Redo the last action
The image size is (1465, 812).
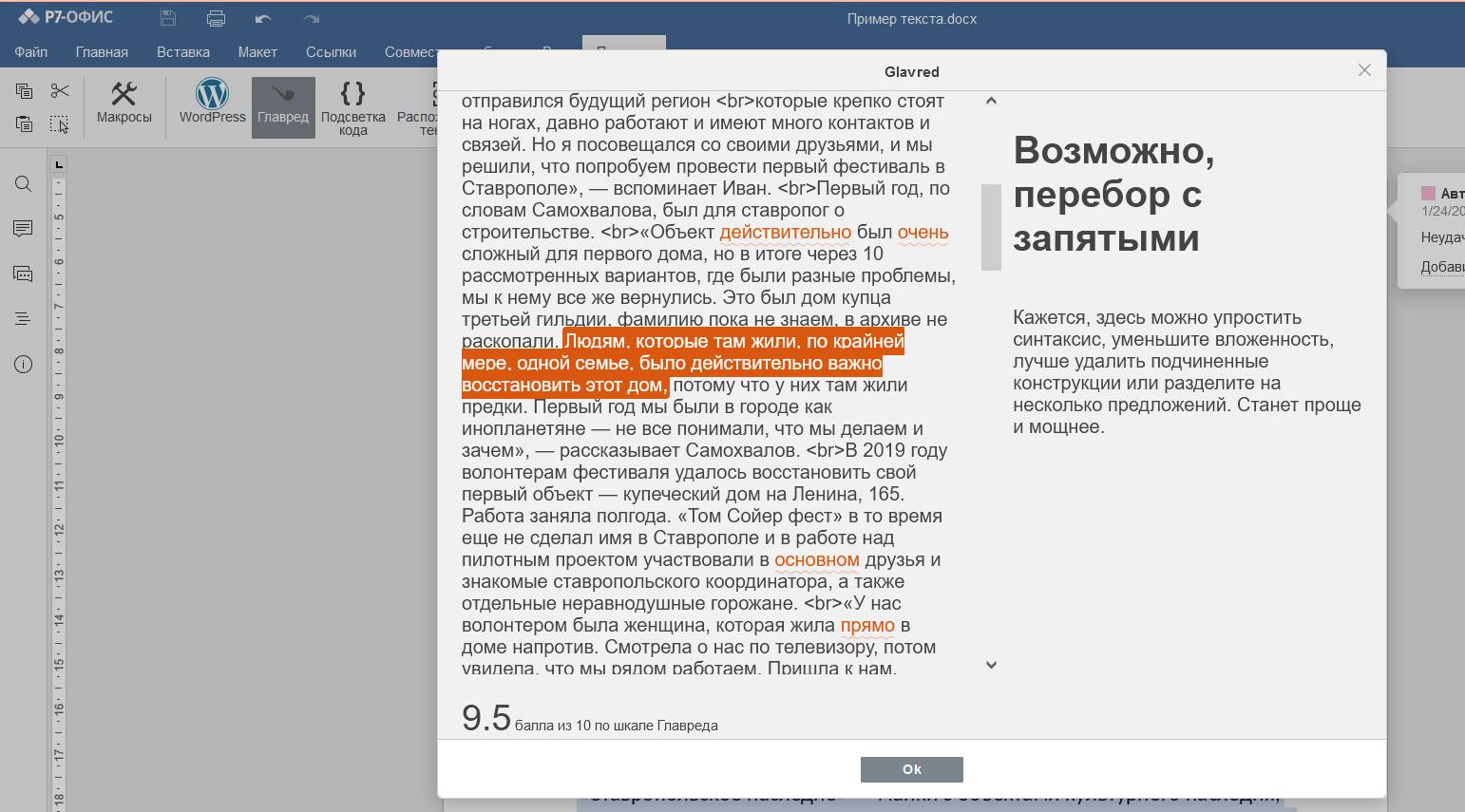(311, 18)
